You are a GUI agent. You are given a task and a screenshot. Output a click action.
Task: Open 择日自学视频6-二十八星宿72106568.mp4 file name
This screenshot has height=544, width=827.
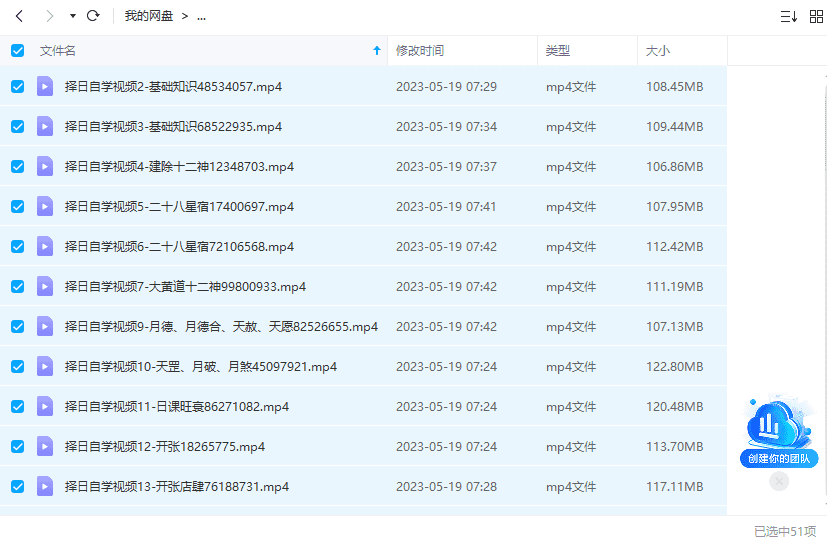coord(179,247)
